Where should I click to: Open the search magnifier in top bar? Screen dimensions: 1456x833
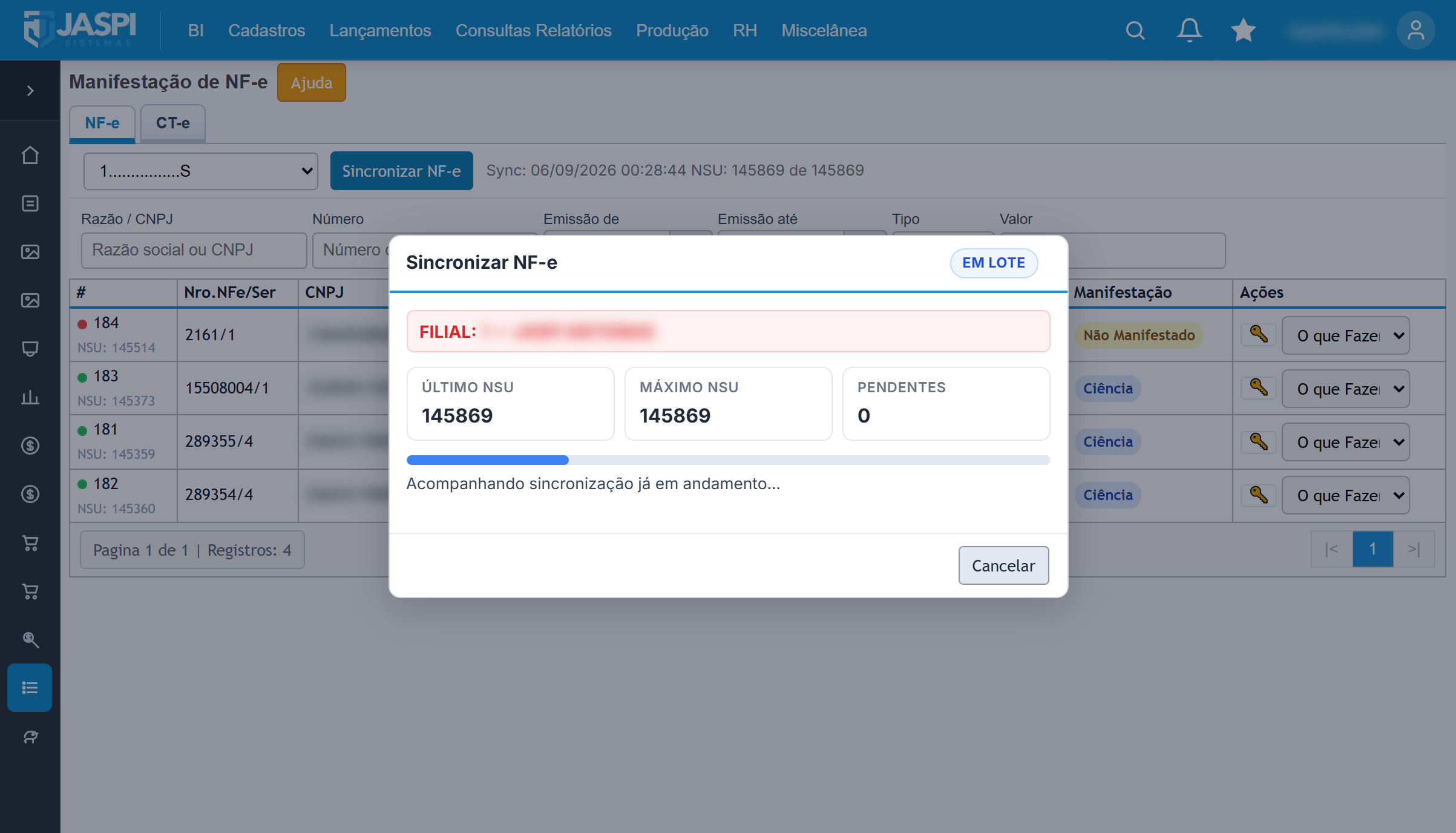pyautogui.click(x=1135, y=30)
